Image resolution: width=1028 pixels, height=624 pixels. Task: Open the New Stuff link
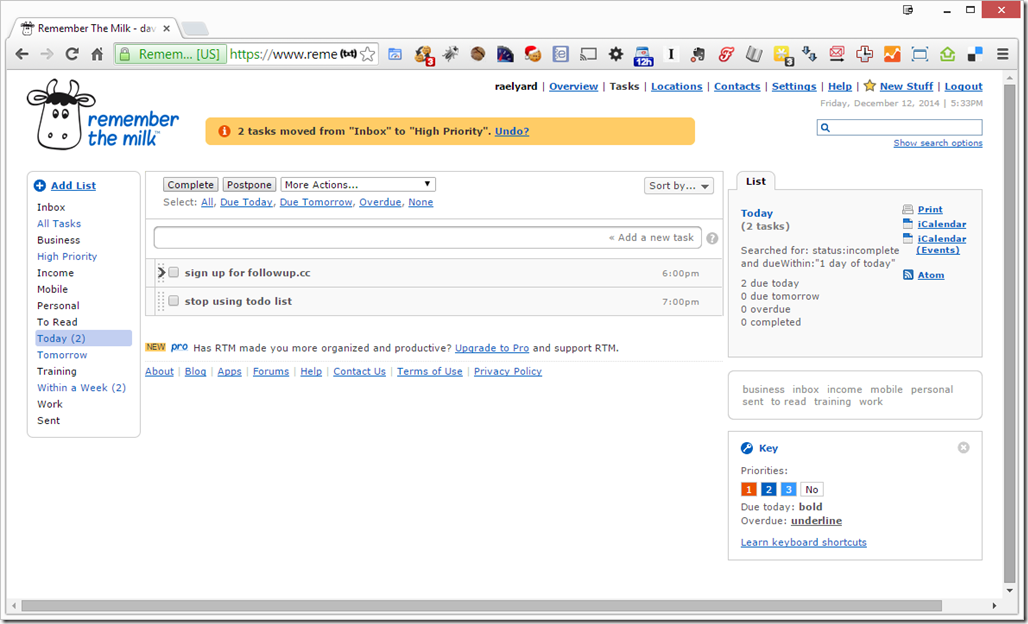coord(906,87)
